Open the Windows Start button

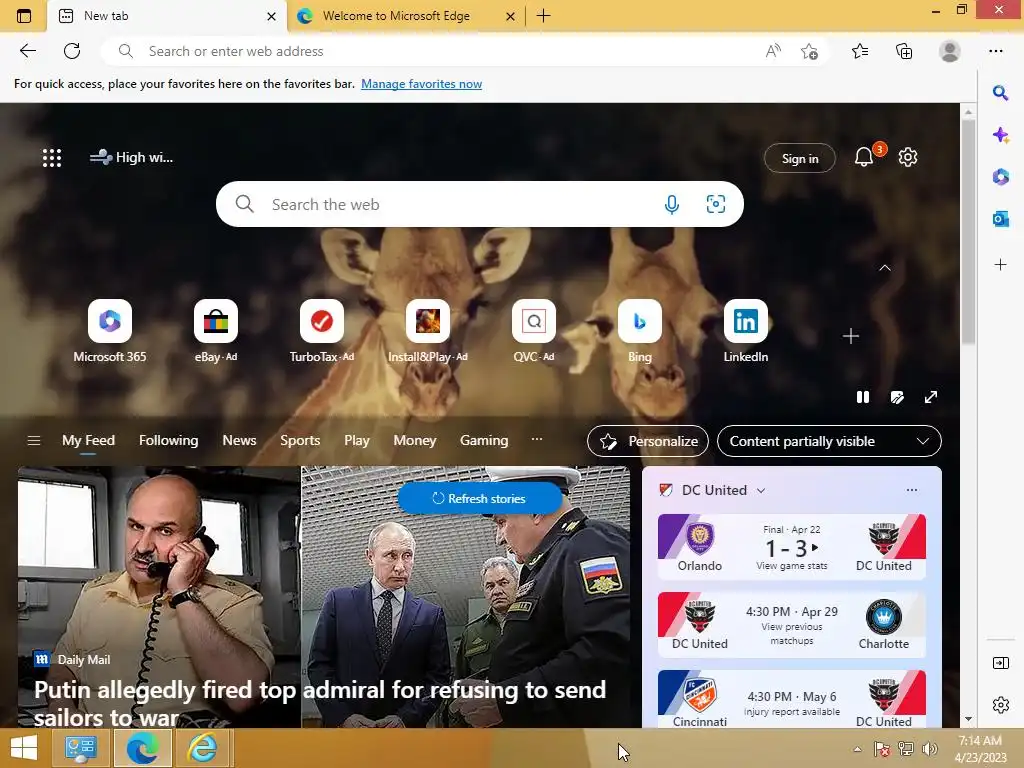24,748
